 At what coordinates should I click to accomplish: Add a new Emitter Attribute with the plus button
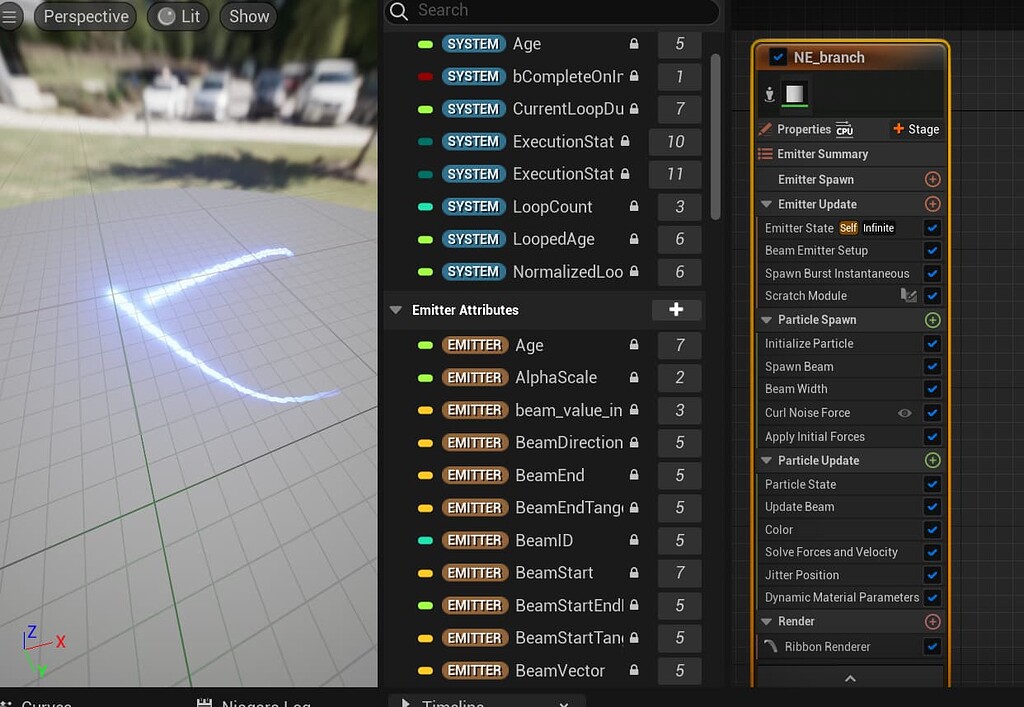coord(678,310)
